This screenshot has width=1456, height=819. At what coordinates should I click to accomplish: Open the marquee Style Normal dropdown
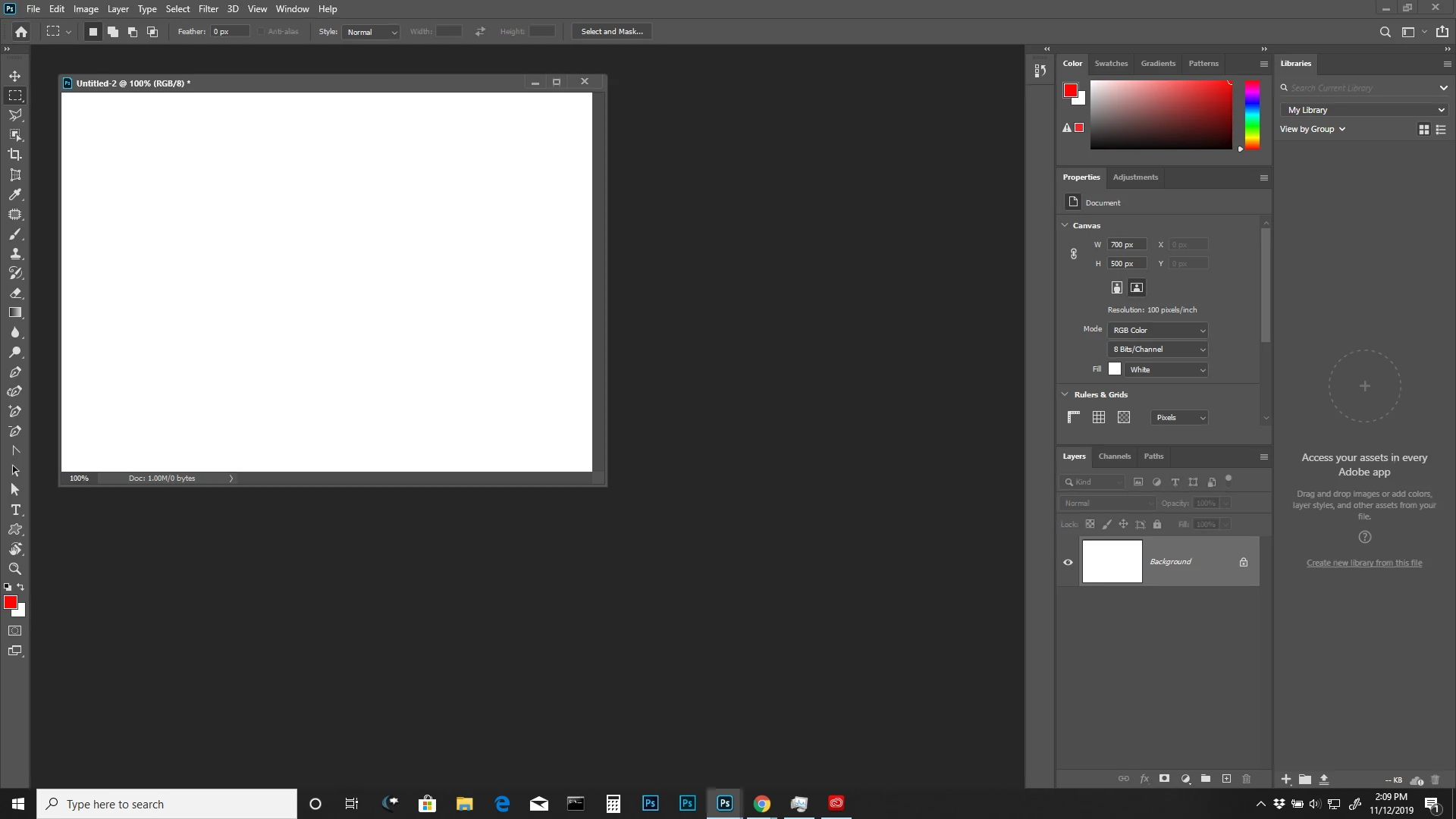[371, 32]
